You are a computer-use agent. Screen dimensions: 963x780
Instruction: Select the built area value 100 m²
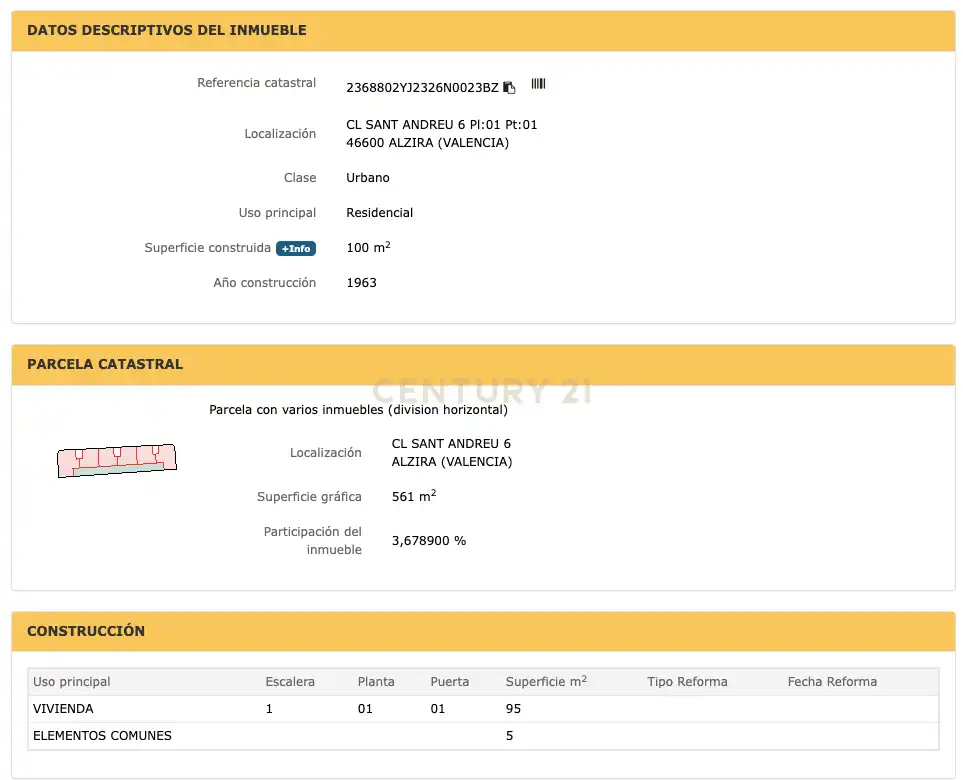368,247
